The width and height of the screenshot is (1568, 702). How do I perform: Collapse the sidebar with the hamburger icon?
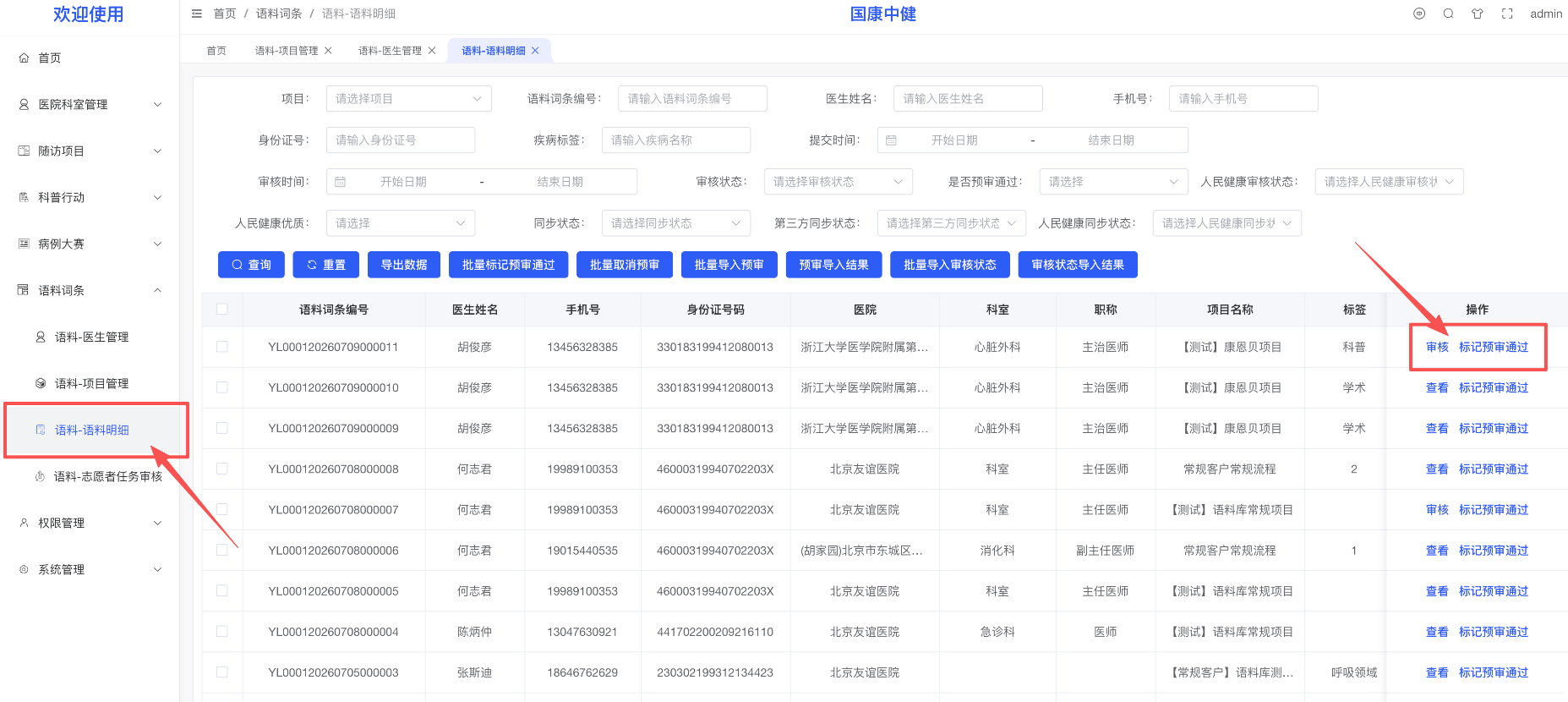click(x=197, y=14)
